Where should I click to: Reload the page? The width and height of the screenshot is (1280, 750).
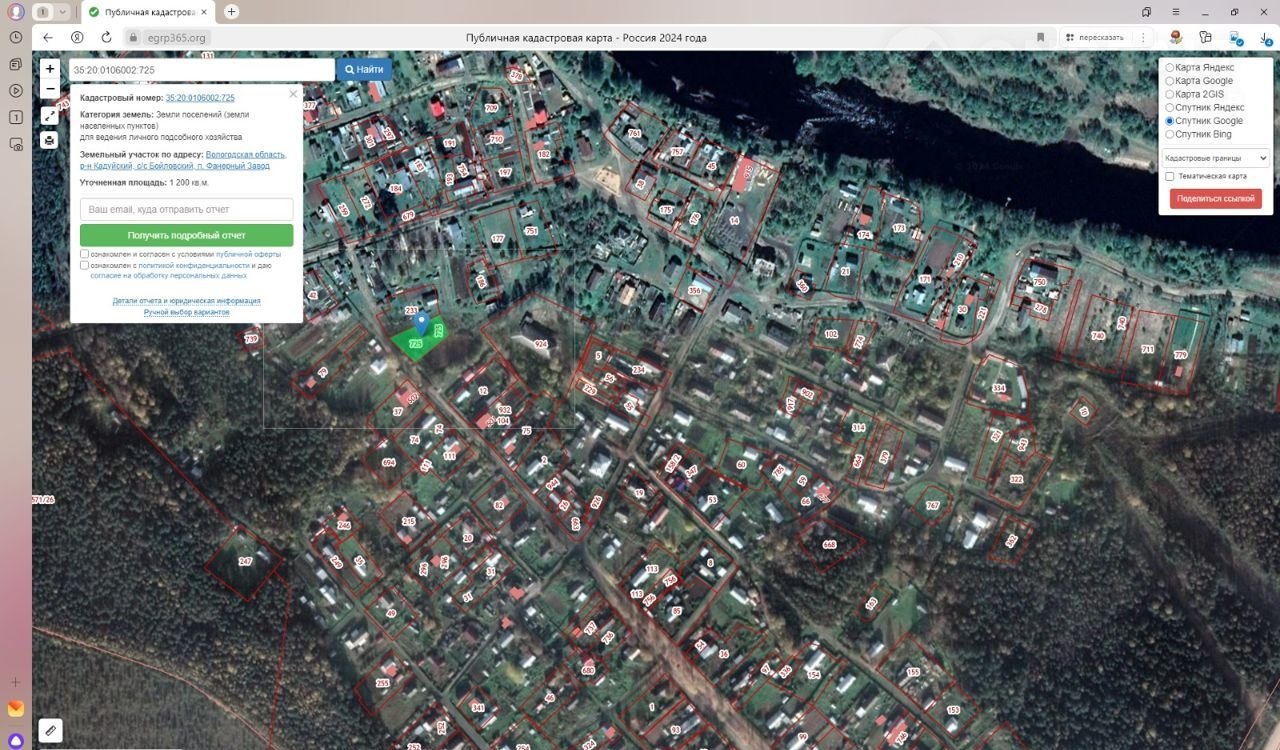[106, 37]
